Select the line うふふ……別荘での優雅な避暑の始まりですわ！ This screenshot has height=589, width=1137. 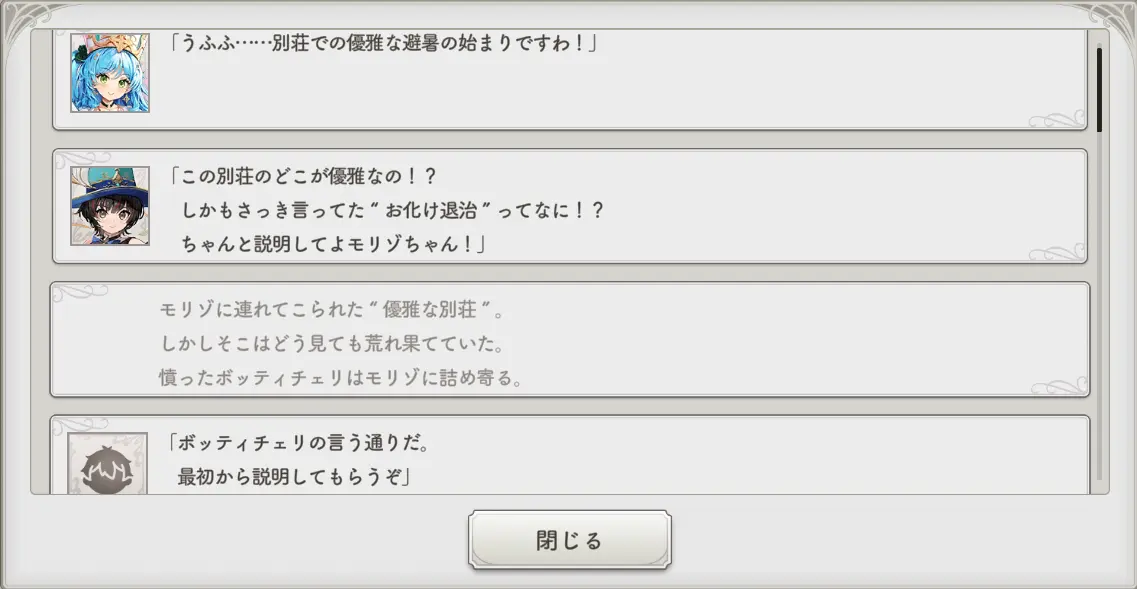click(x=383, y=44)
